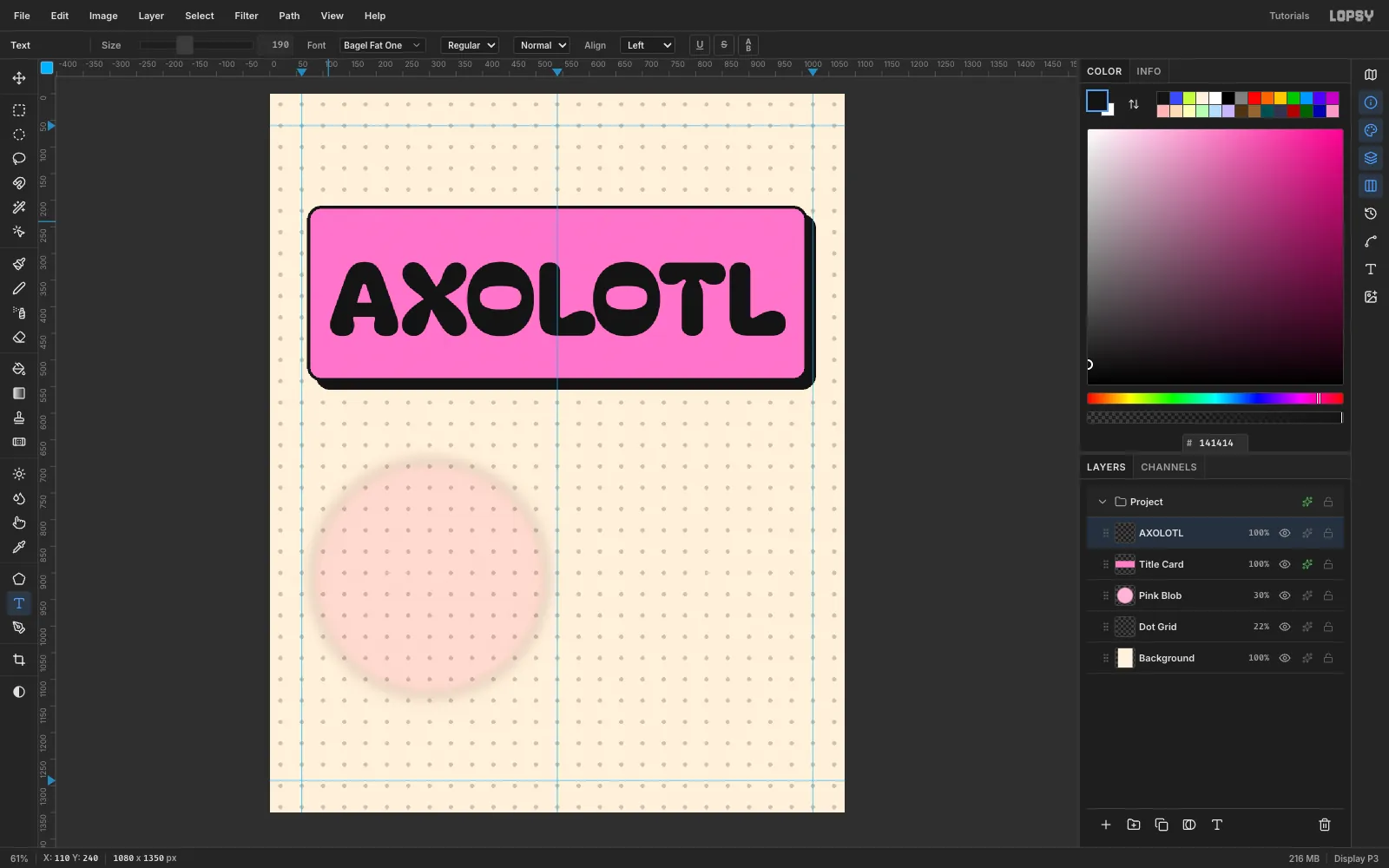Image resolution: width=1389 pixels, height=868 pixels.
Task: Open the File menu
Action: [x=22, y=16]
